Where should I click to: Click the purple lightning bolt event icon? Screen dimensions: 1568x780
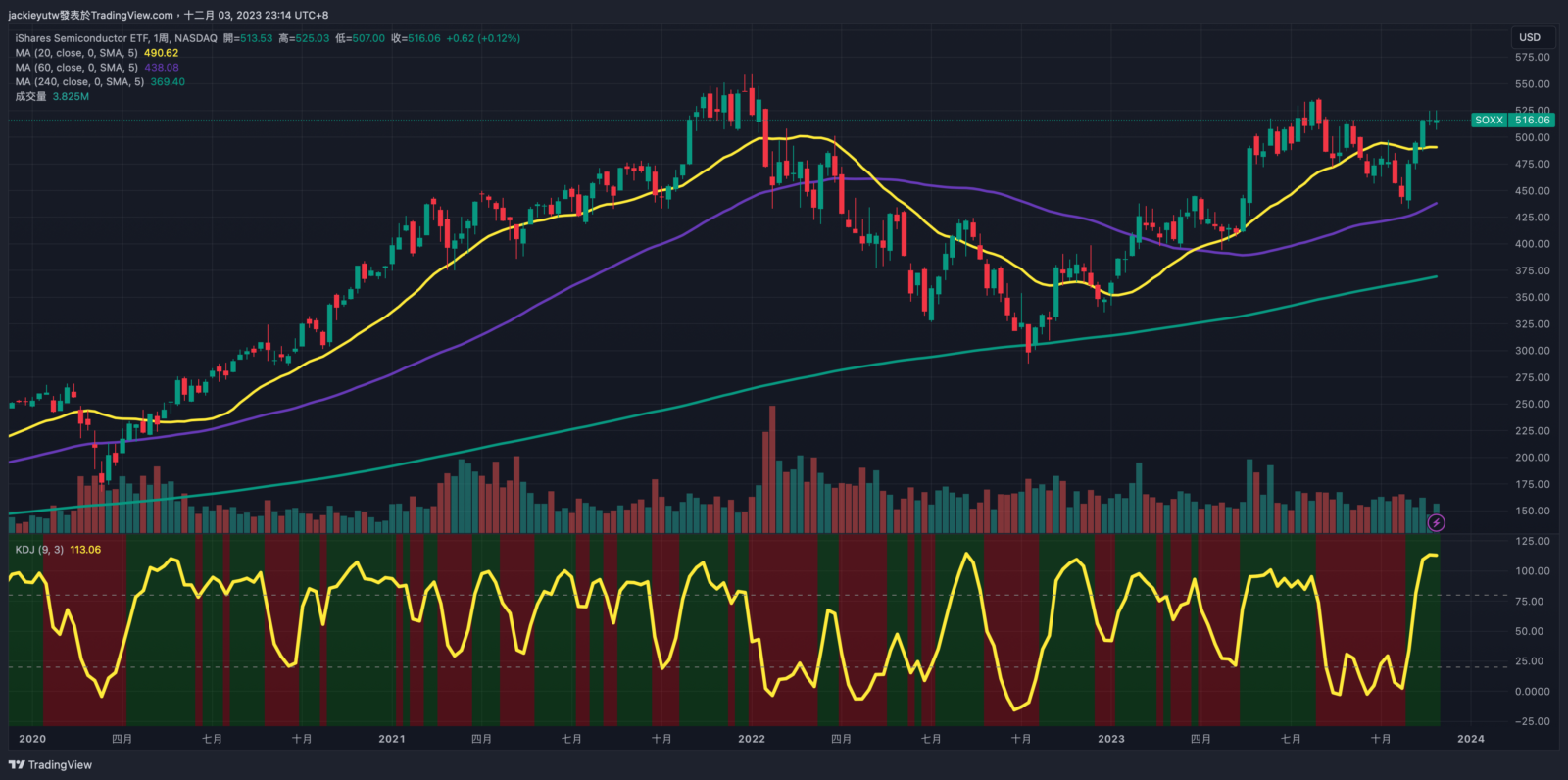click(1436, 523)
